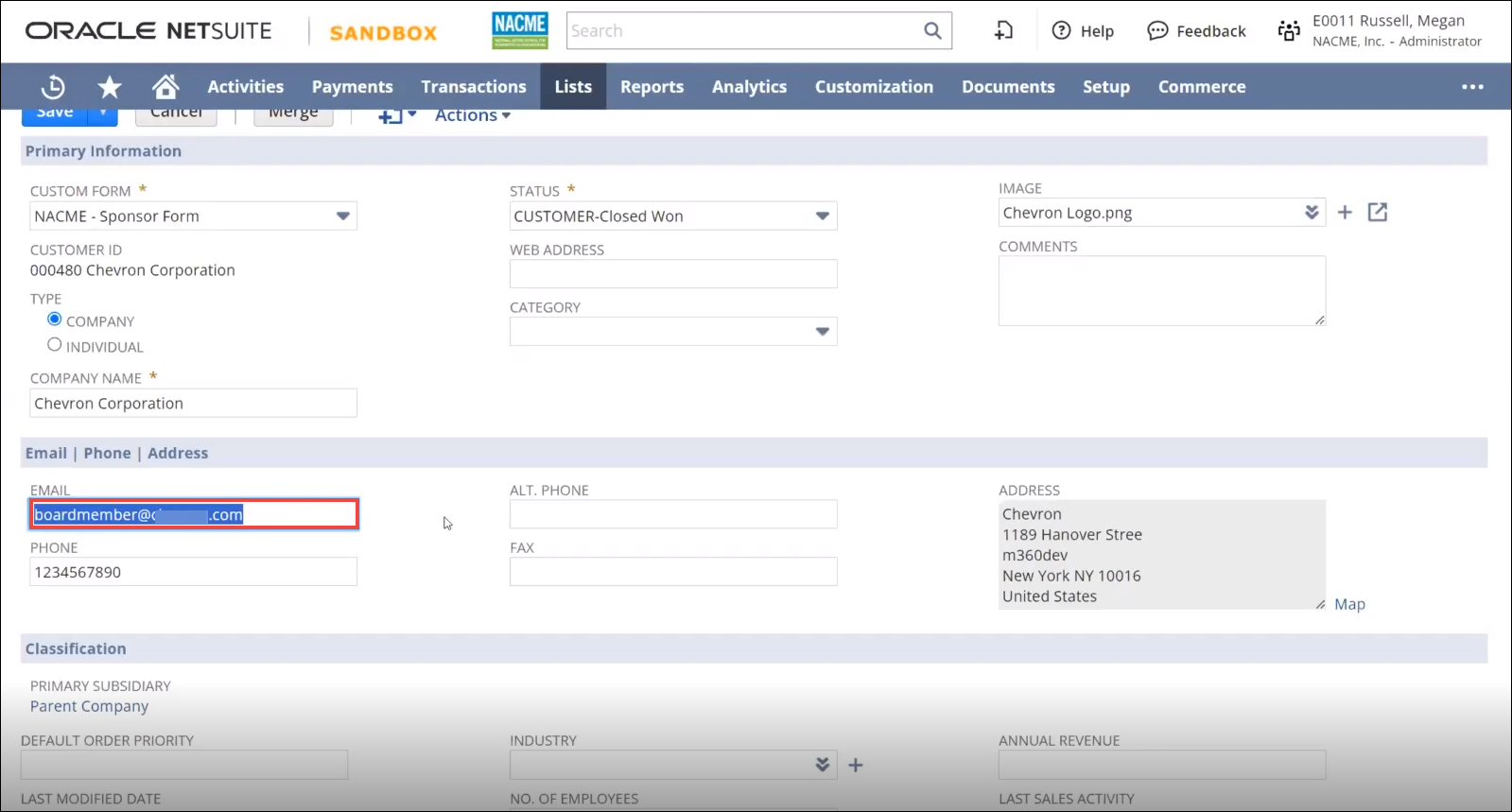This screenshot has width=1512, height=812.
Task: Click the Feedback button
Action: [1197, 31]
